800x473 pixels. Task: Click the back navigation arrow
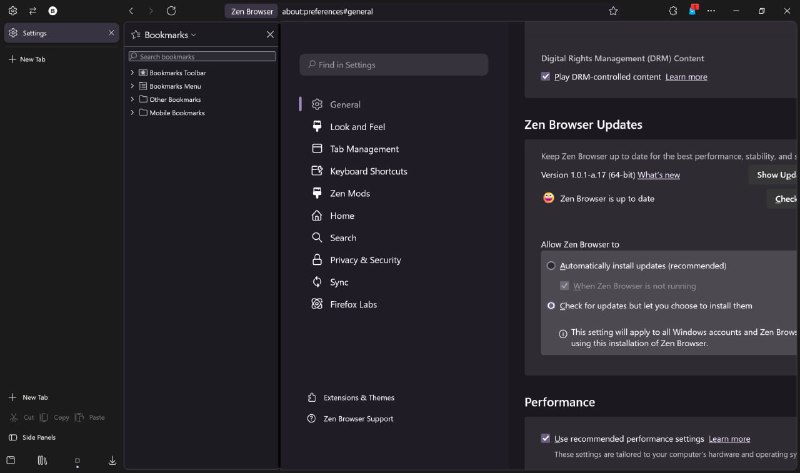[131, 10]
